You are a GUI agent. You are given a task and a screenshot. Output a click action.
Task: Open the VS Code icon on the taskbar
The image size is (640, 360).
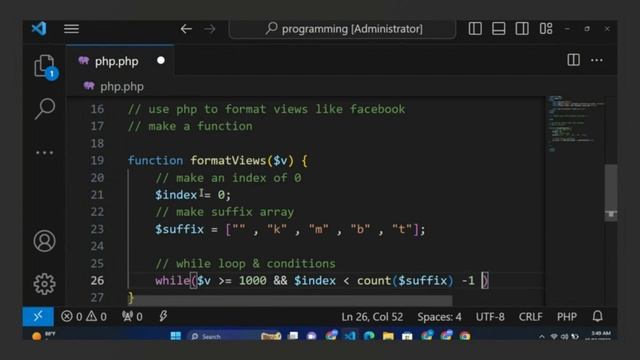click(350, 336)
